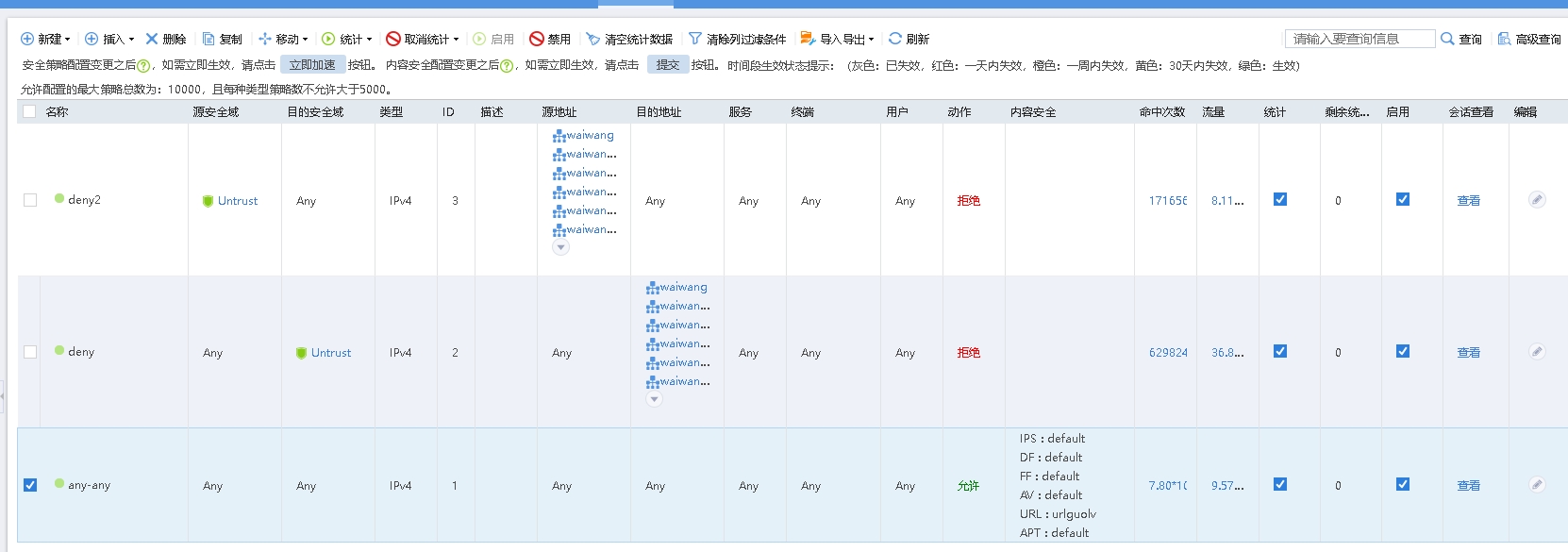Open the 统计 (Statistics) dropdown
Screen dimensions: 1568x552
pyautogui.click(x=347, y=39)
